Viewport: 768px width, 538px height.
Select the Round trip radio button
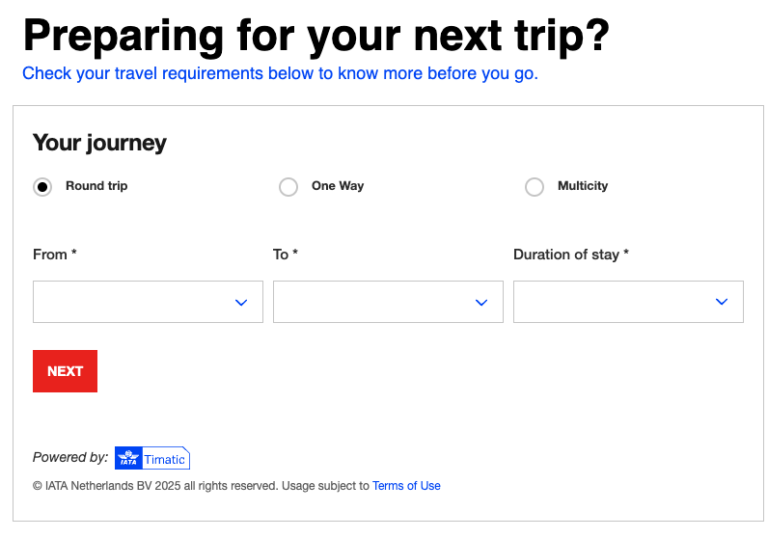[42, 187]
